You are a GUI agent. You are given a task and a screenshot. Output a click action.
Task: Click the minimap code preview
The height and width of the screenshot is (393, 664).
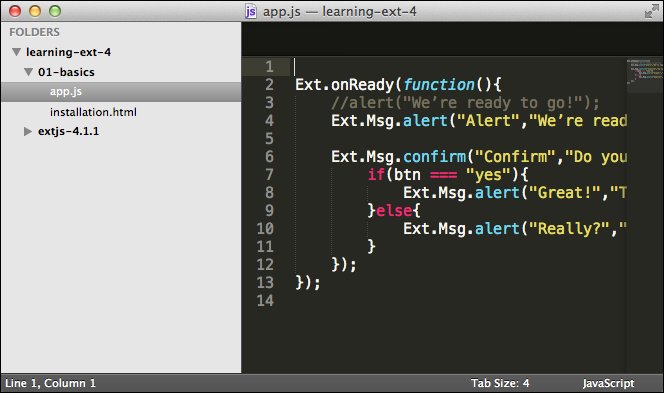645,71
